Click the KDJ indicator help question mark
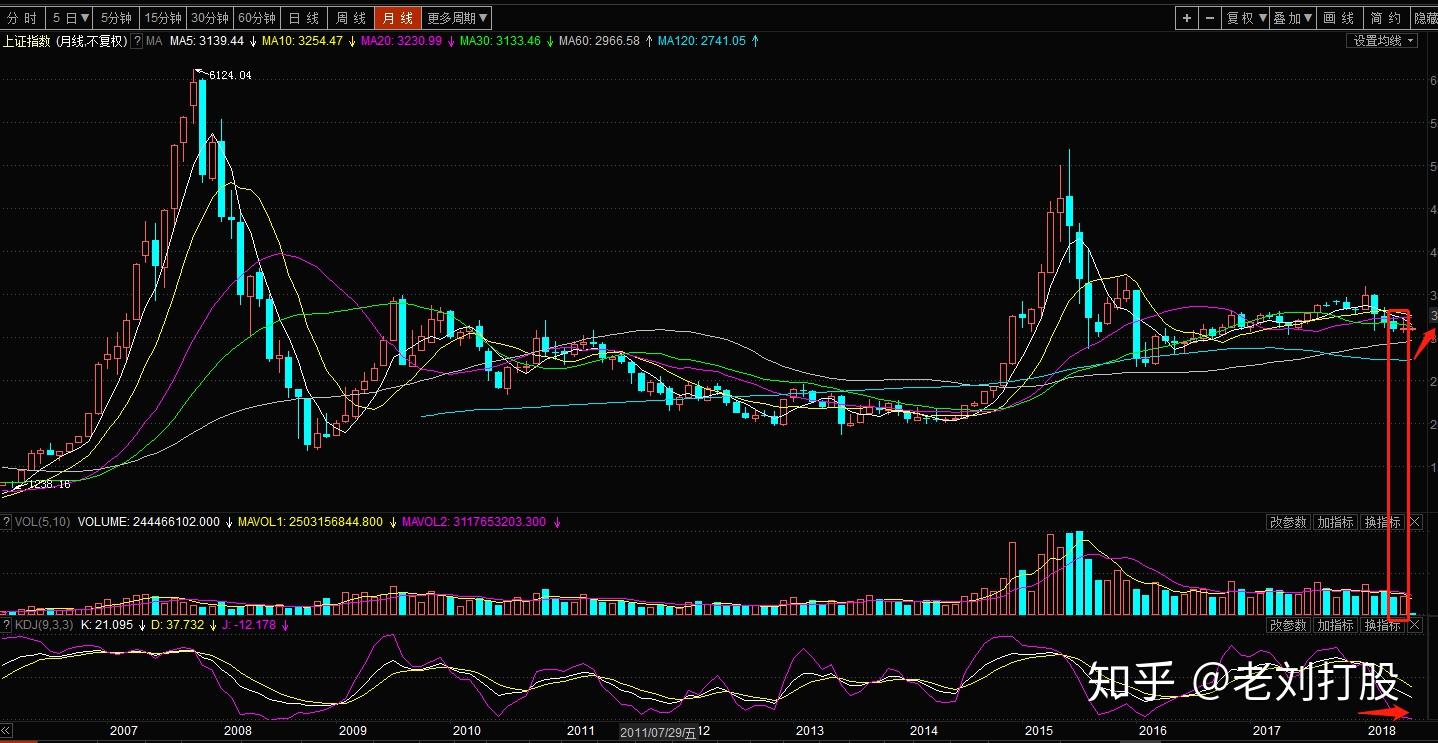Viewport: 1438px width, 743px height. coord(7,625)
